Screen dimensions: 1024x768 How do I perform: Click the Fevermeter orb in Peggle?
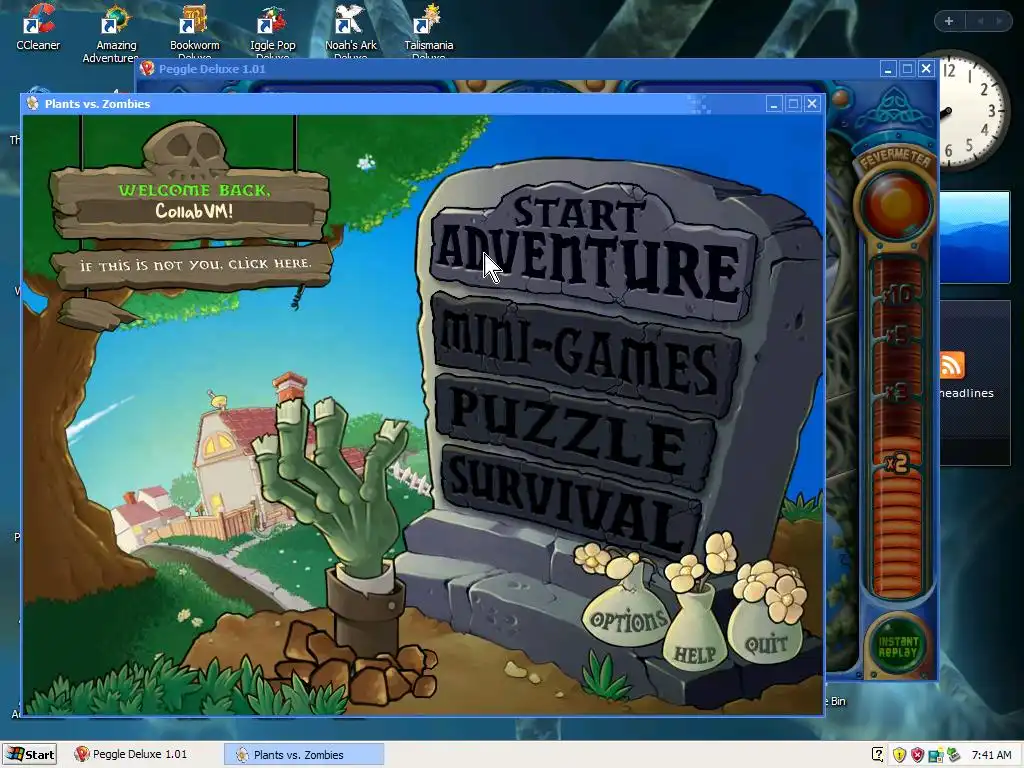896,204
